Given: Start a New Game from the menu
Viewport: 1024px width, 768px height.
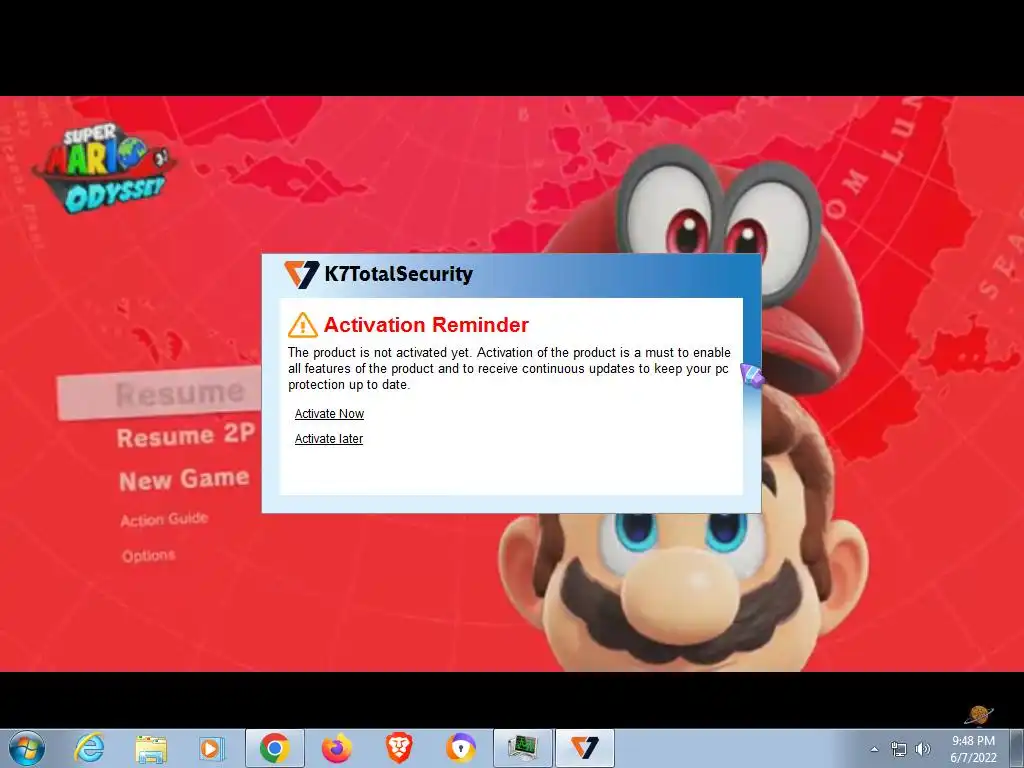Looking at the screenshot, I should pos(184,479).
